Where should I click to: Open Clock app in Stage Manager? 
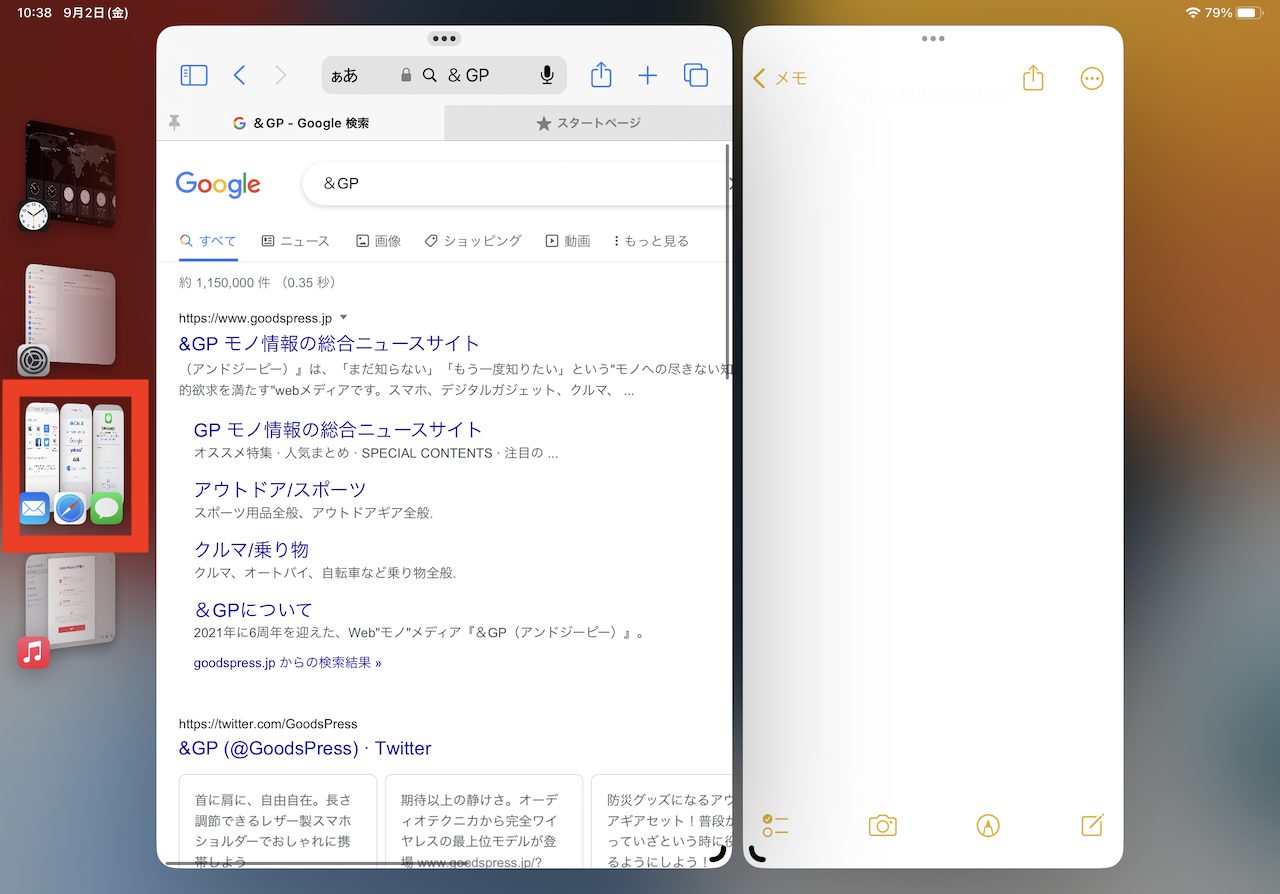pyautogui.click(x=66, y=177)
